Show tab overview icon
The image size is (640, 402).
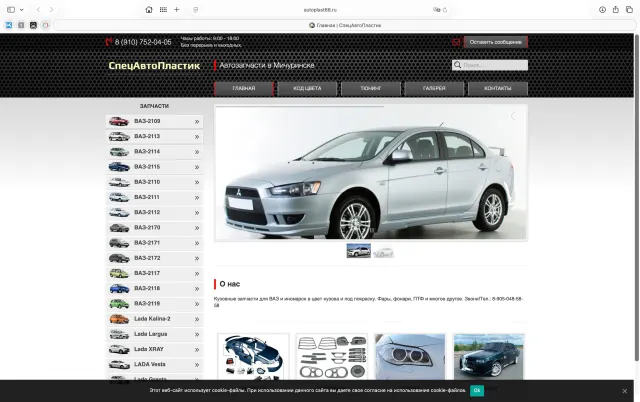(629, 9)
